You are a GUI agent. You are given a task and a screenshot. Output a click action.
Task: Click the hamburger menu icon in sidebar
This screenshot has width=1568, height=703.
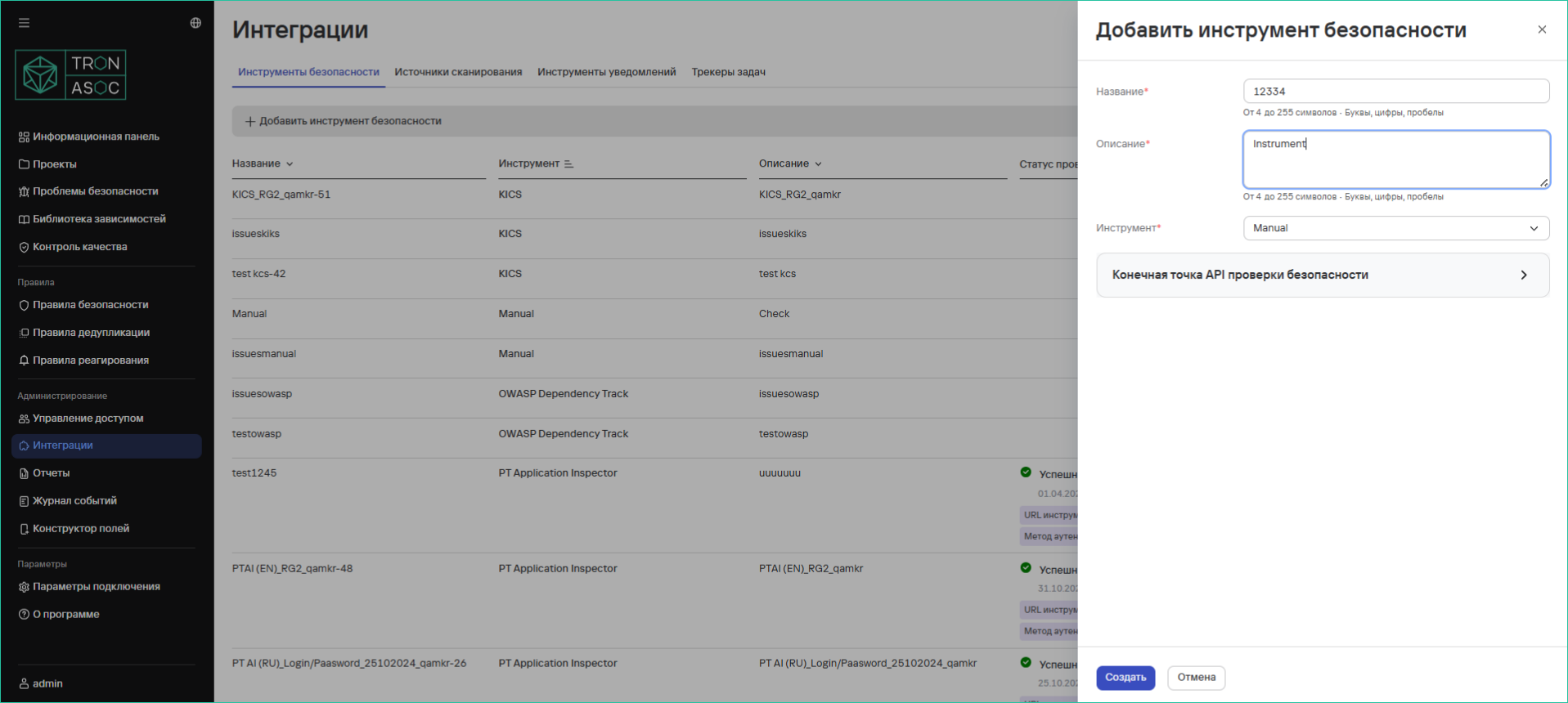pos(24,23)
